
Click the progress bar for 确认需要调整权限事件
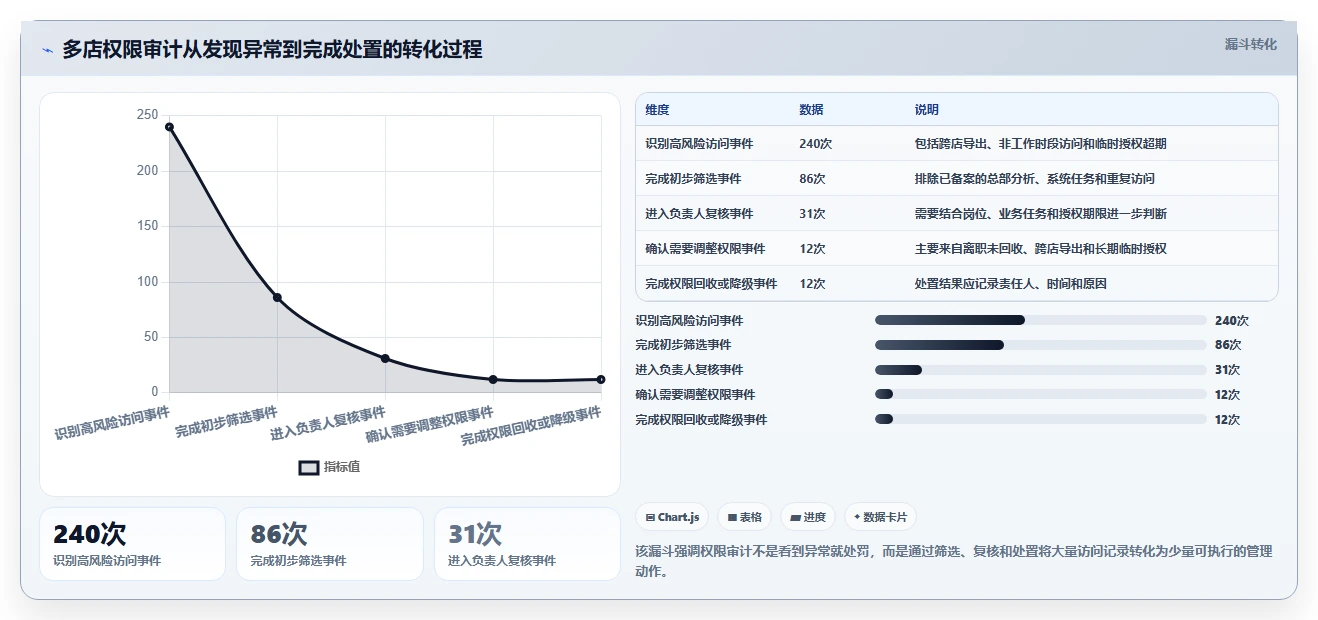pyautogui.click(x=1041, y=395)
